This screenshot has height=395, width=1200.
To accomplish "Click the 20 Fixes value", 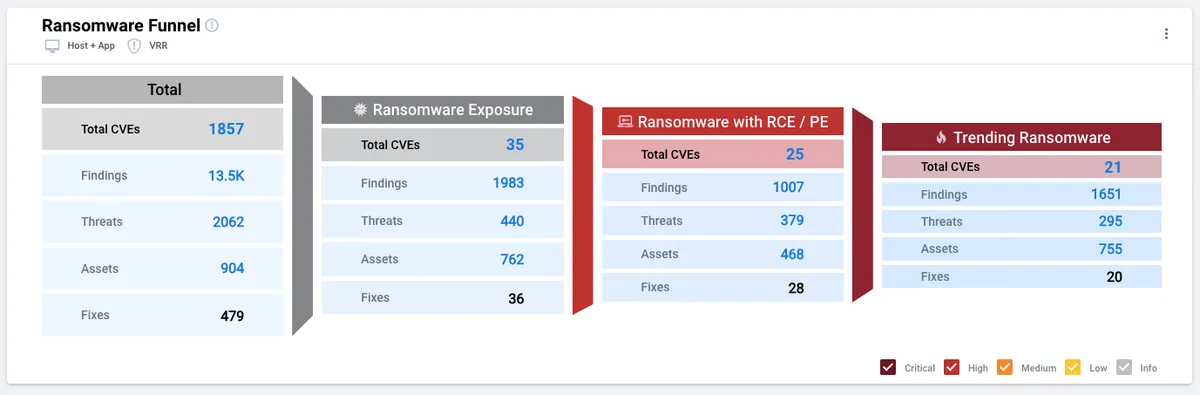I will (x=1114, y=277).
